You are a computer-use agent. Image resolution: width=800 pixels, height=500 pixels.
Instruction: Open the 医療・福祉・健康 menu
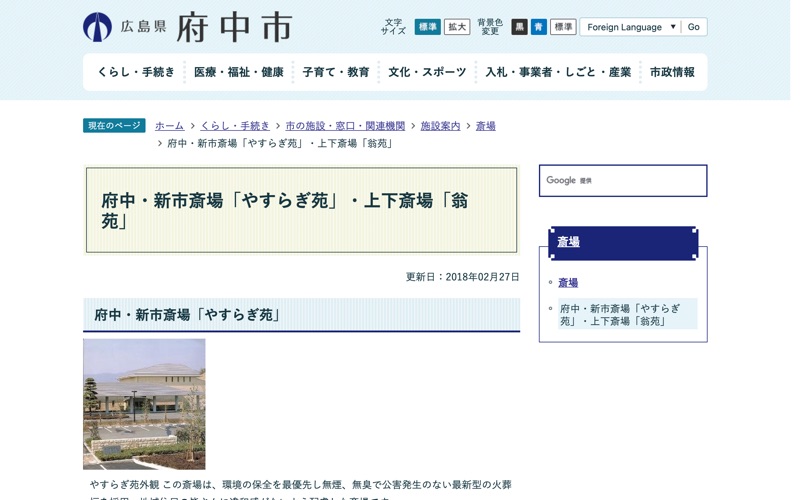(238, 72)
